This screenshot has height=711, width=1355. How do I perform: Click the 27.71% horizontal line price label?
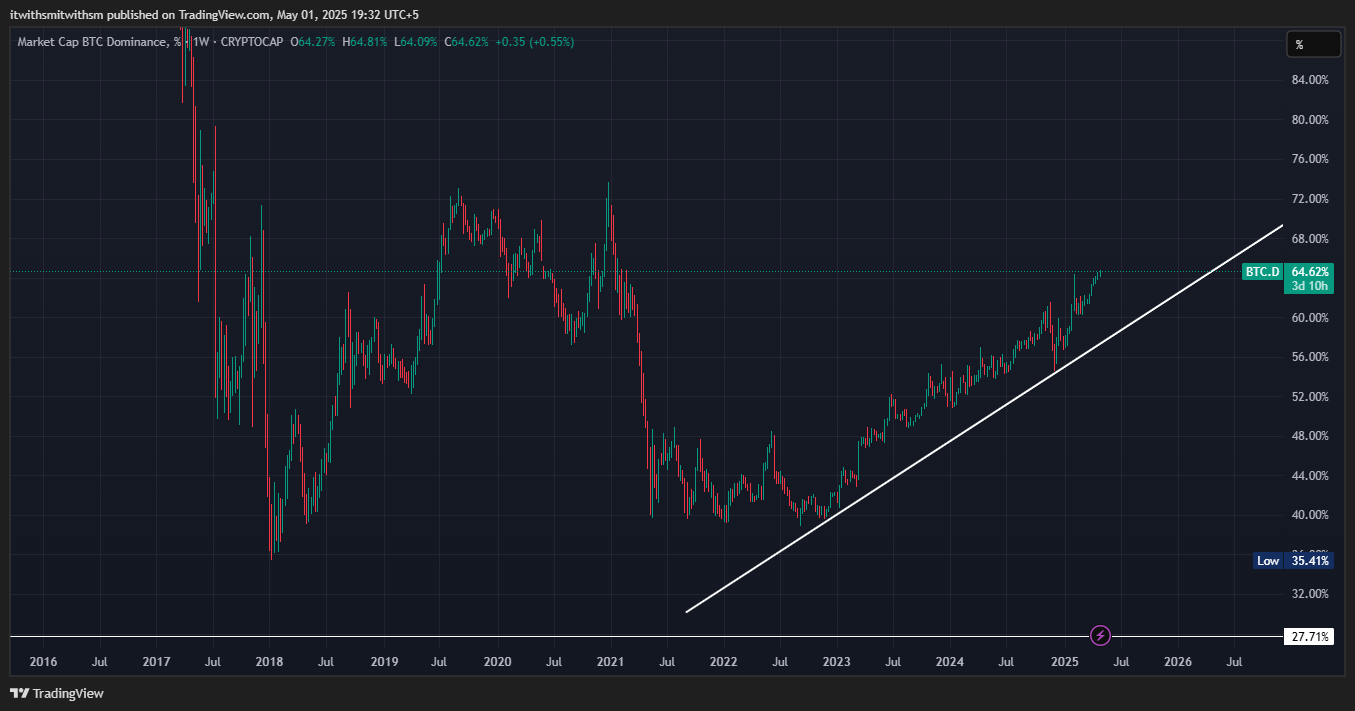(x=1310, y=636)
